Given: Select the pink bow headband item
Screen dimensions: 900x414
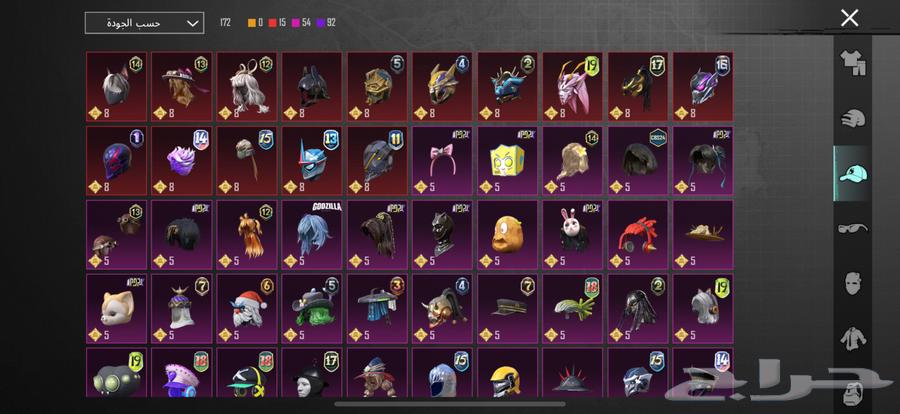Looking at the screenshot, I should tap(442, 161).
